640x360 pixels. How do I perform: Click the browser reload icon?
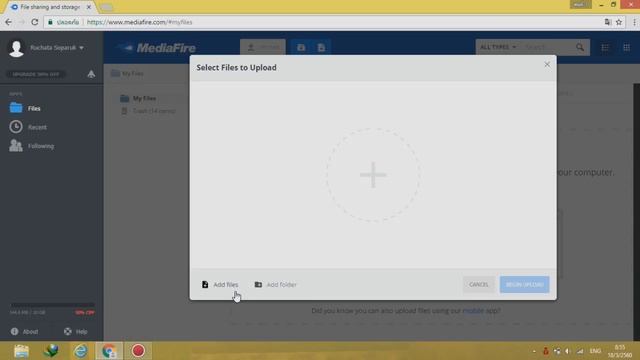(x=35, y=22)
